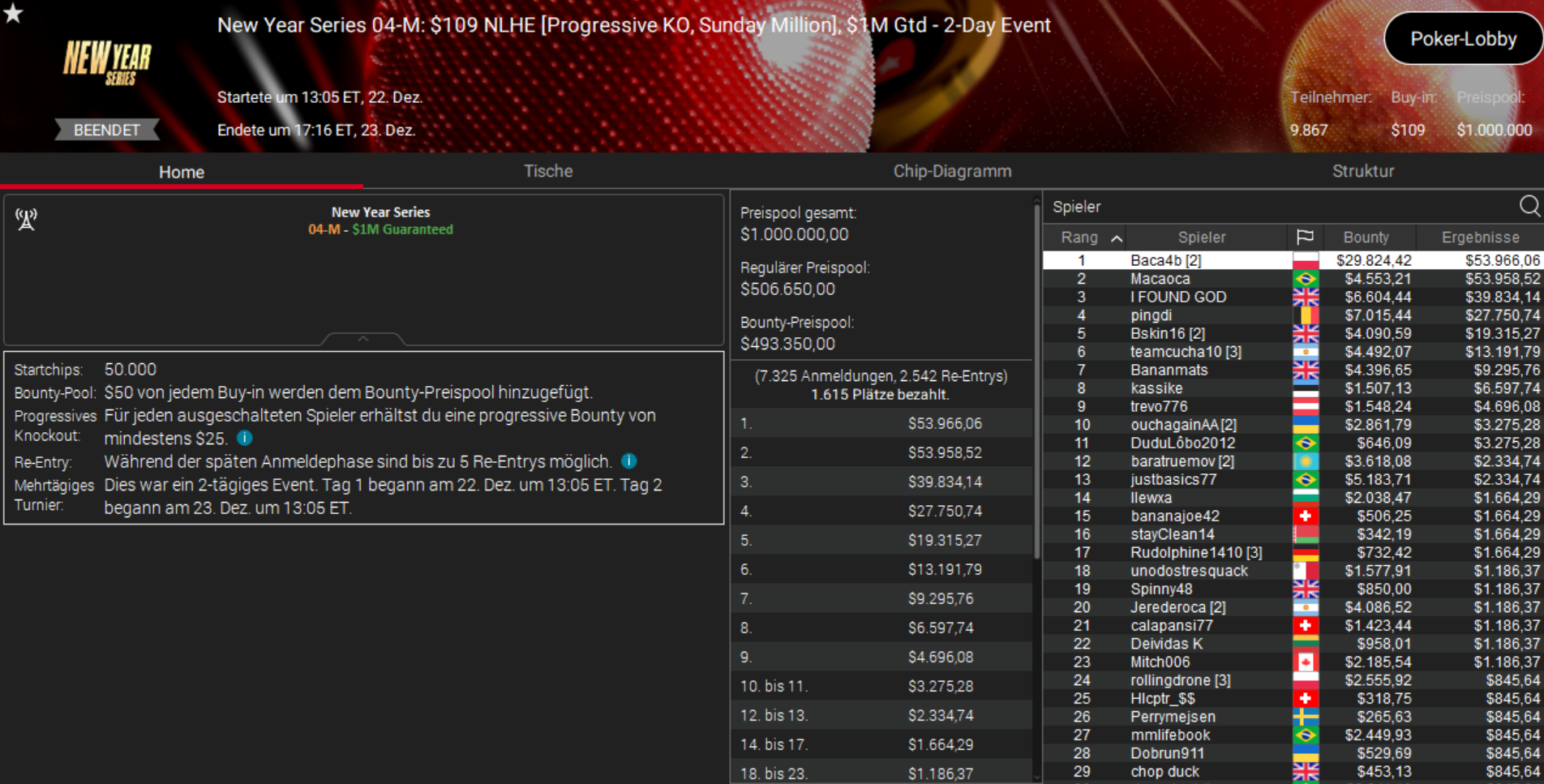Open the Tische tab
Viewport: 1544px width, 784px height.
pyautogui.click(x=548, y=171)
